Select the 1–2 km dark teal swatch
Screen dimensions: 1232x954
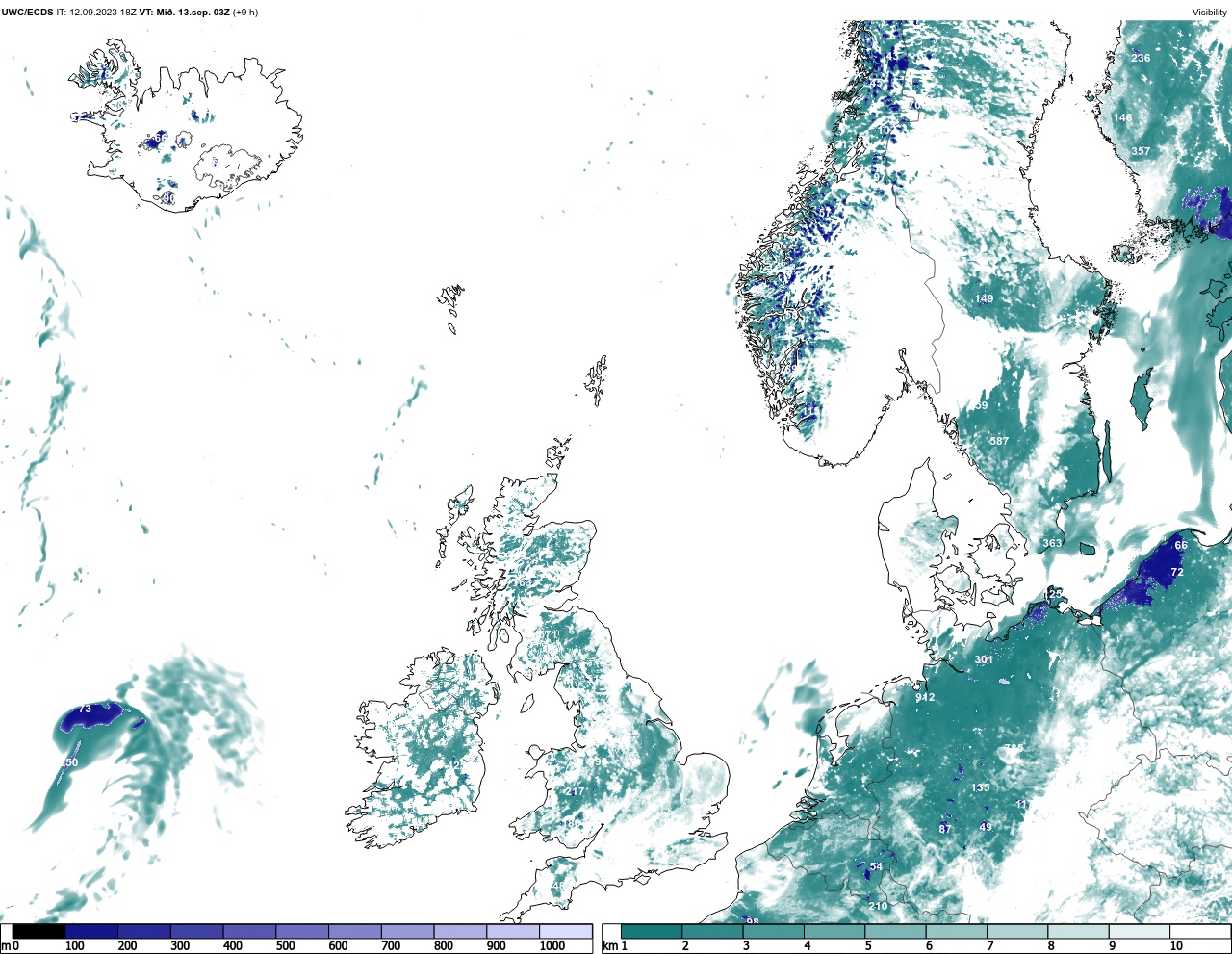click(x=652, y=932)
